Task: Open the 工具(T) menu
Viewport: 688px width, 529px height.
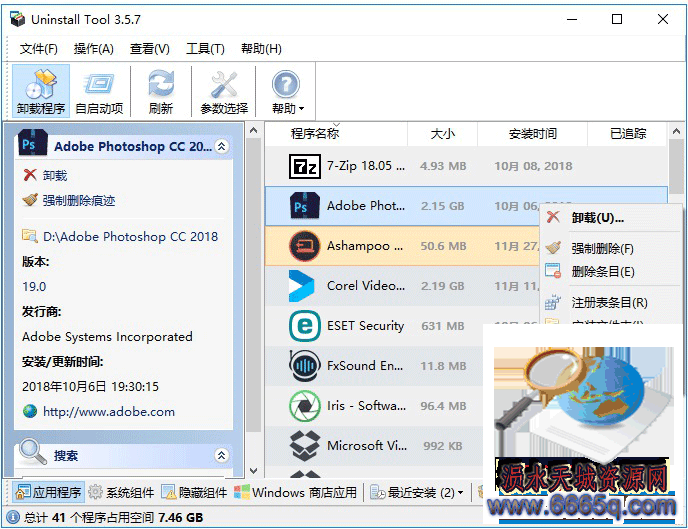Action: pyautogui.click(x=205, y=48)
